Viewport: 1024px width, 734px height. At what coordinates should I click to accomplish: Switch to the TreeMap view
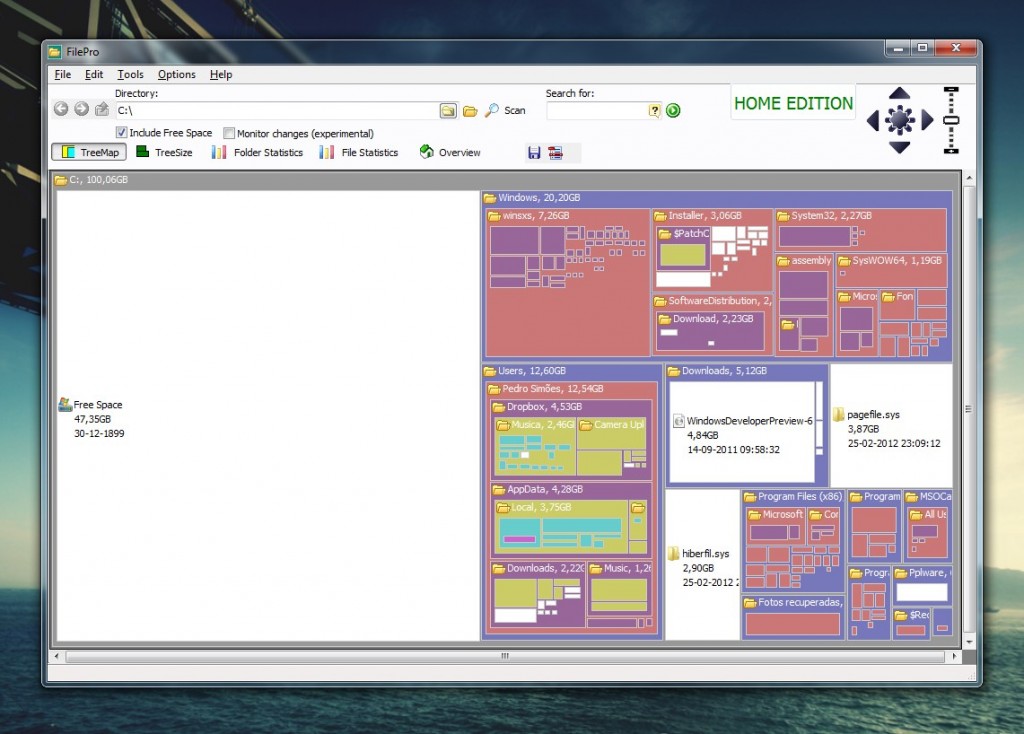[x=89, y=152]
